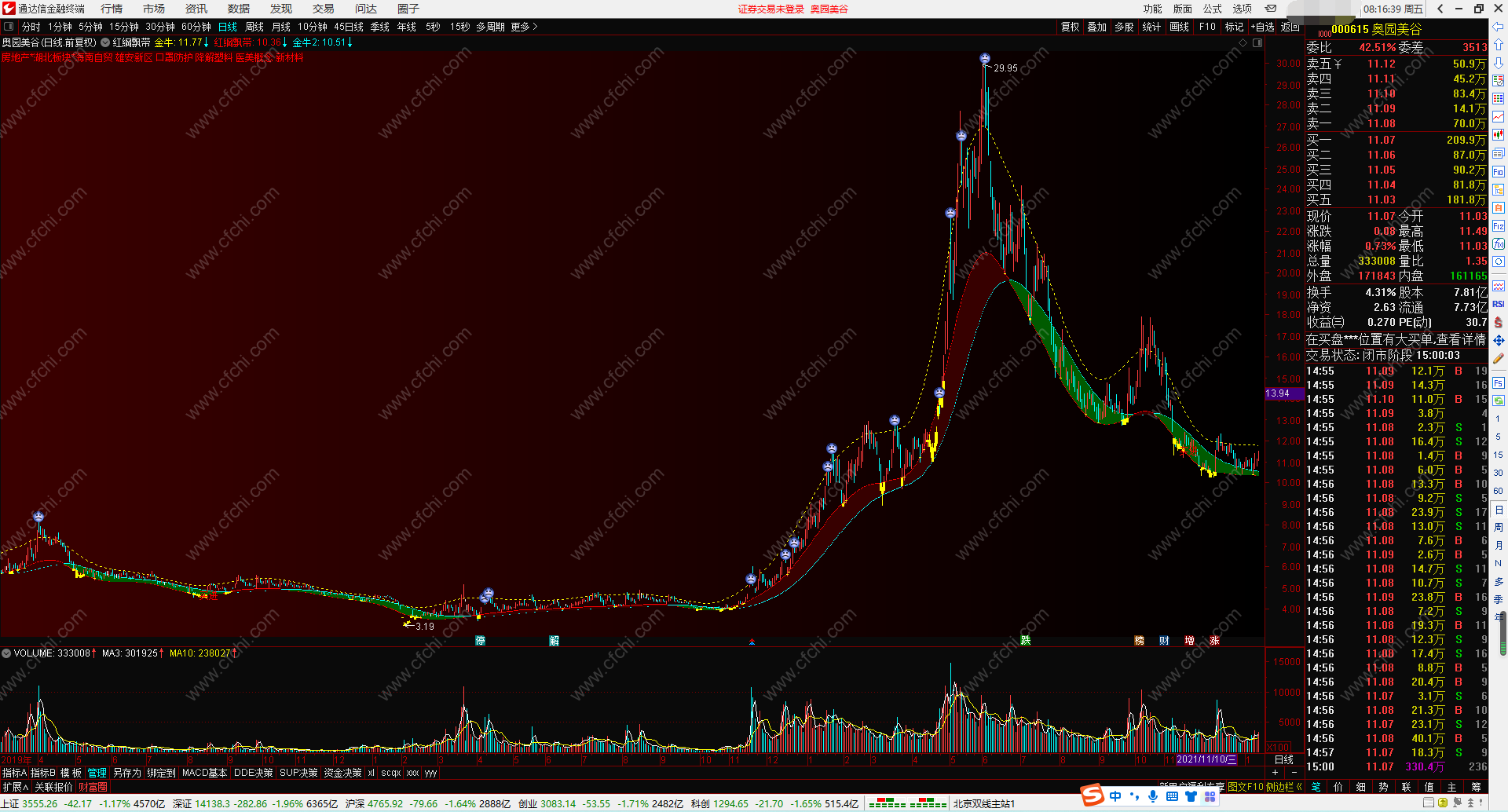Screen dimensions: 1508x812
Task: Click the move/crosshair arrows icon in sidebar
Action: click(1499, 340)
